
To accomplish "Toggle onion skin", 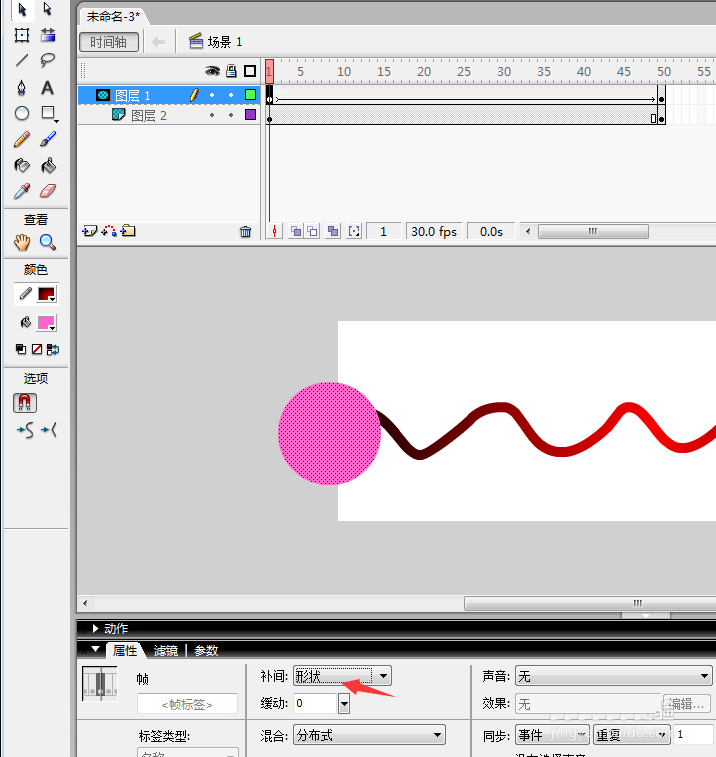I will 295,232.
